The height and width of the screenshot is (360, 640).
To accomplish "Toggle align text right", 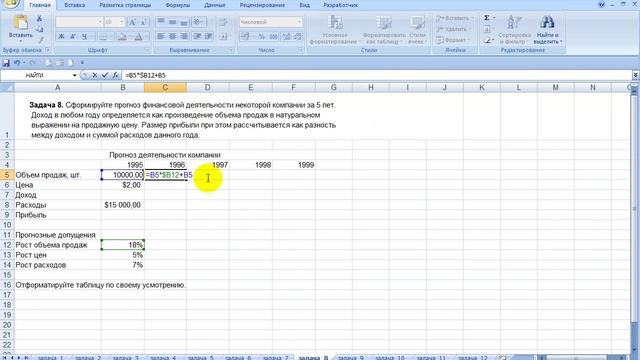I will (x=184, y=37).
